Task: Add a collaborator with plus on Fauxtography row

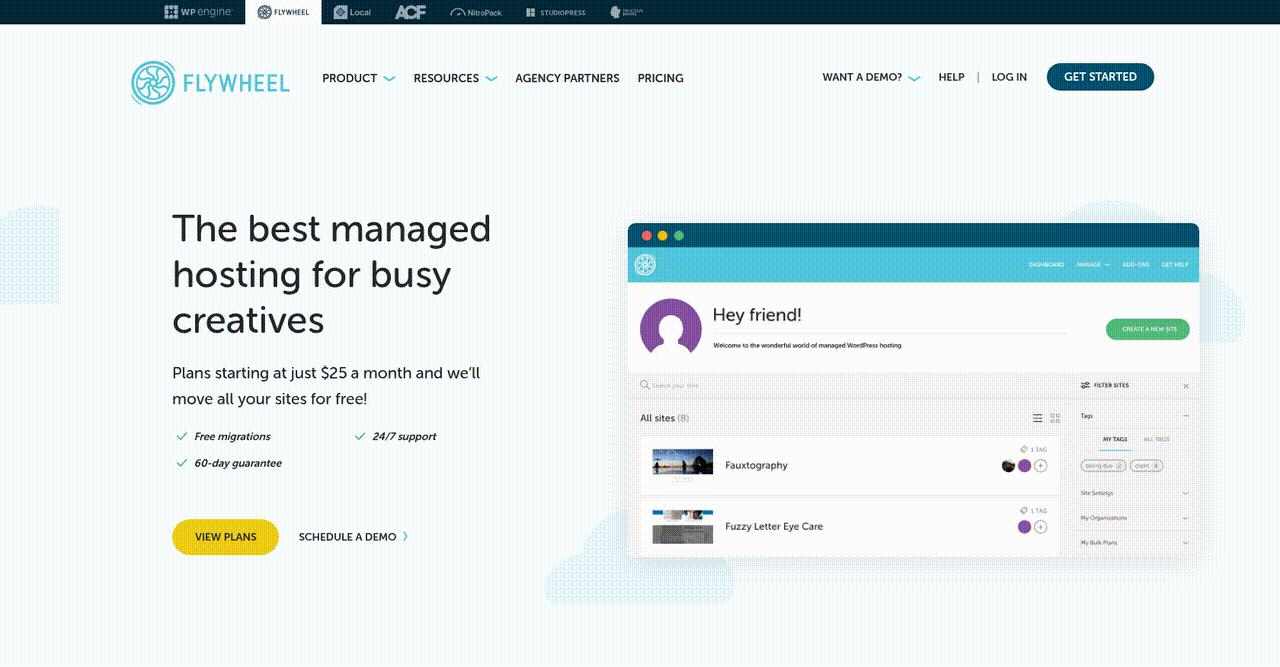Action: point(1041,466)
